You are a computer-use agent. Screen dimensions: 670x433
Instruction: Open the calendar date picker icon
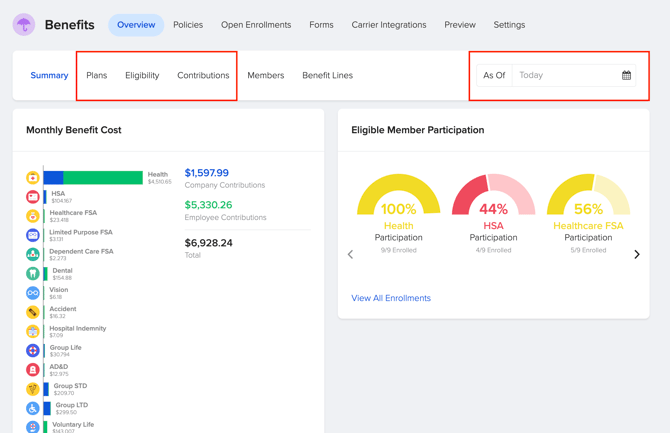point(627,76)
